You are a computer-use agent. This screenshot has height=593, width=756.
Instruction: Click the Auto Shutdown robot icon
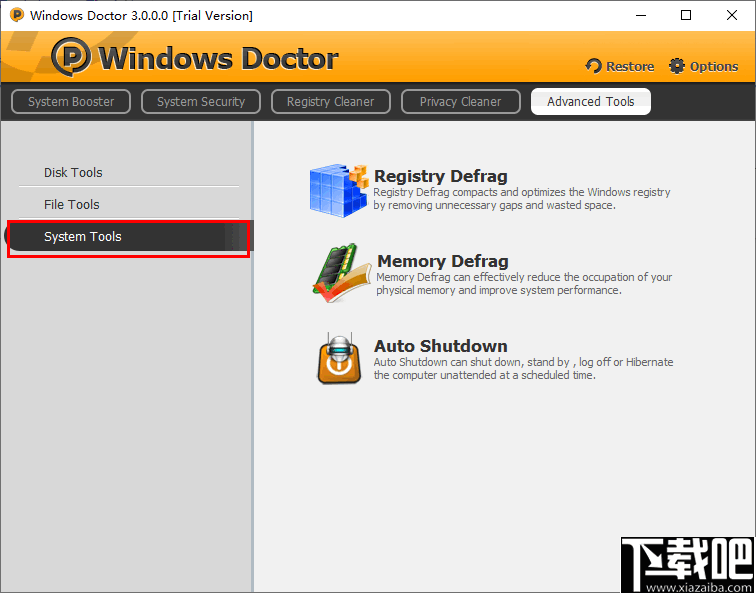339,358
